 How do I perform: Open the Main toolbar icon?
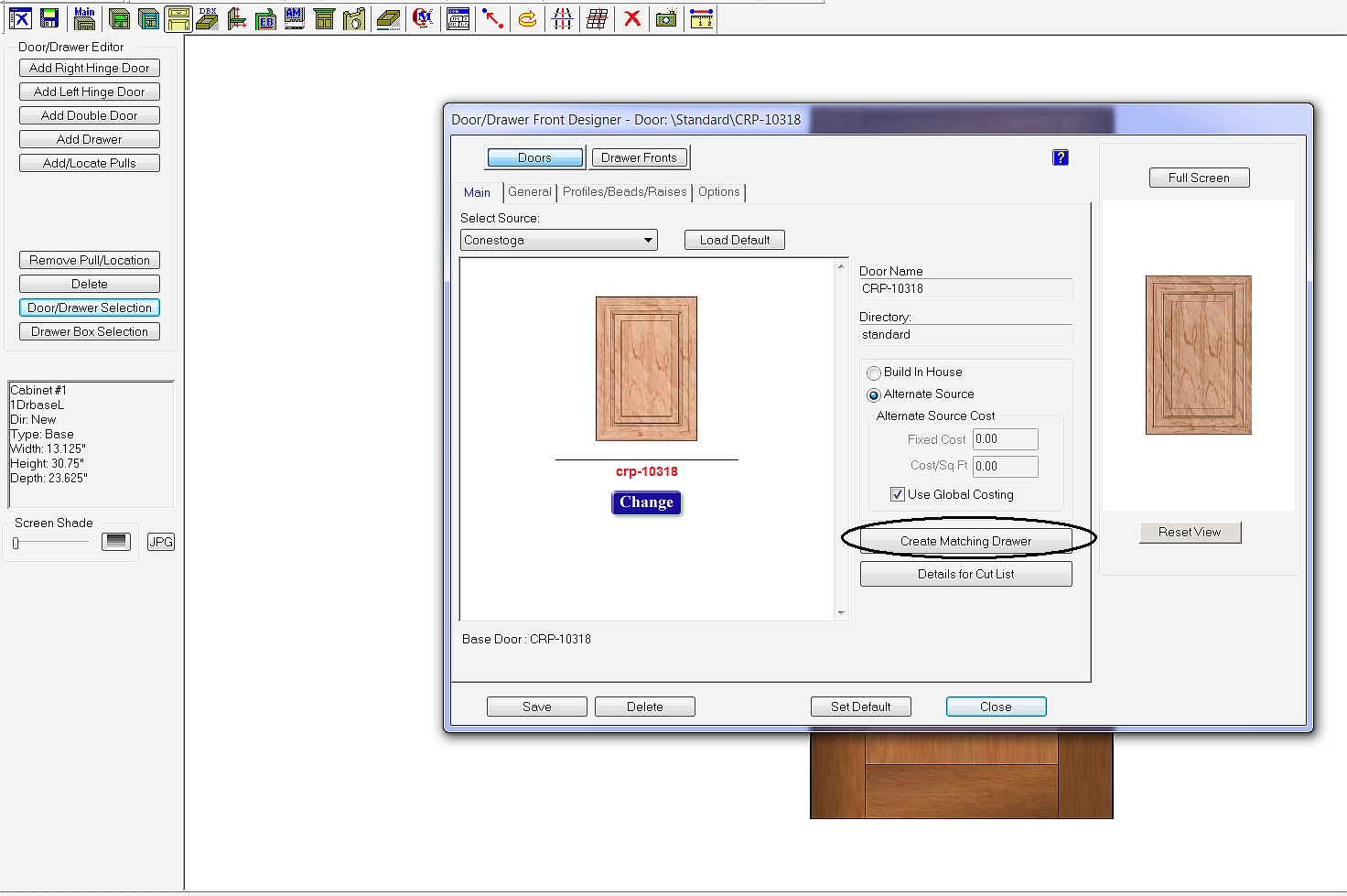[84, 18]
